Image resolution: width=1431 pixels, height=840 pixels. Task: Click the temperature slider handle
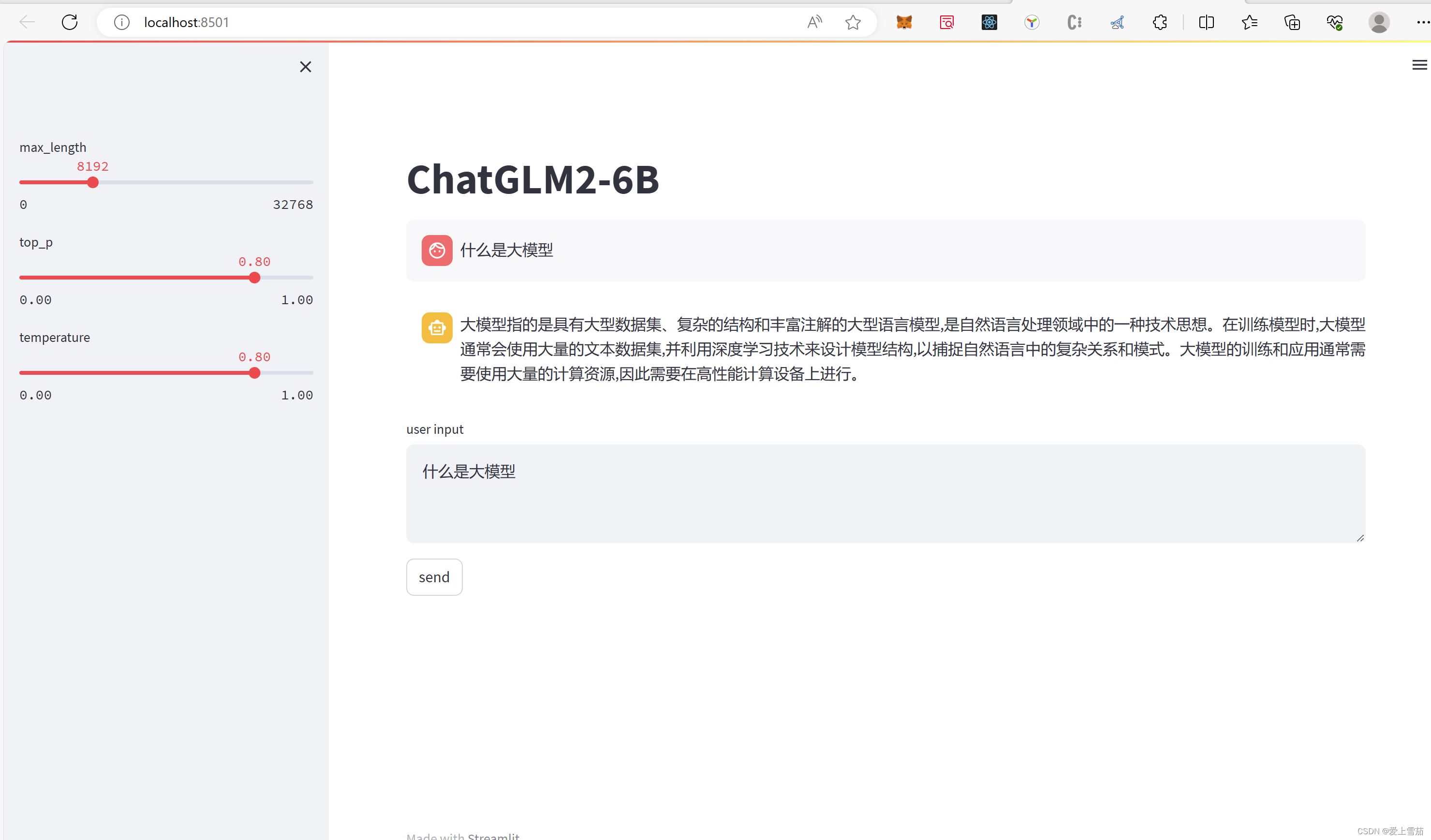[254, 373]
